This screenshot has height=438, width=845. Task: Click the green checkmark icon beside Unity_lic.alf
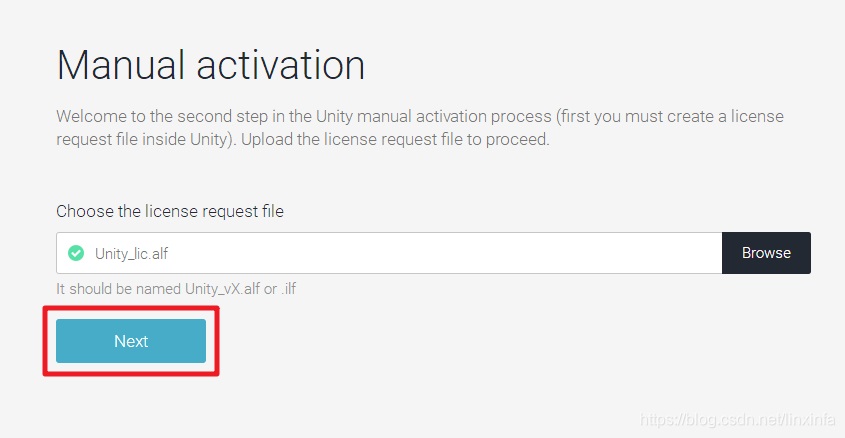pyautogui.click(x=76, y=253)
